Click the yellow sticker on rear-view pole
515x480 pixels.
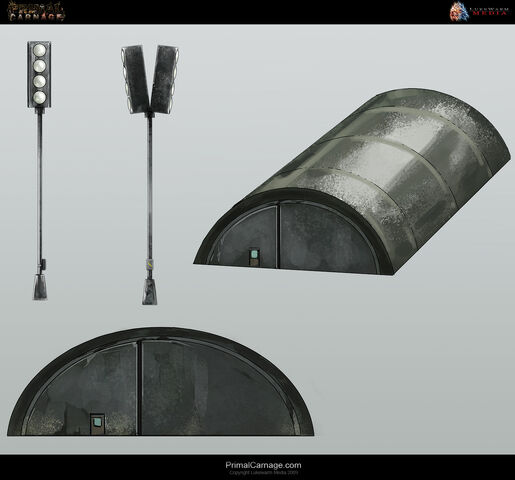pyautogui.click(x=150, y=265)
